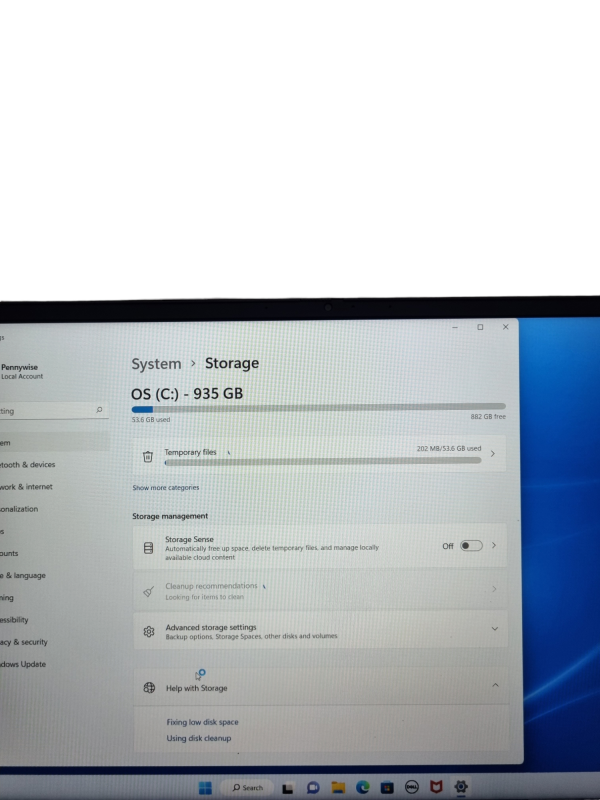Screen dimensions: 600x800
Task: Maximize the Settings window
Action: 480,327
